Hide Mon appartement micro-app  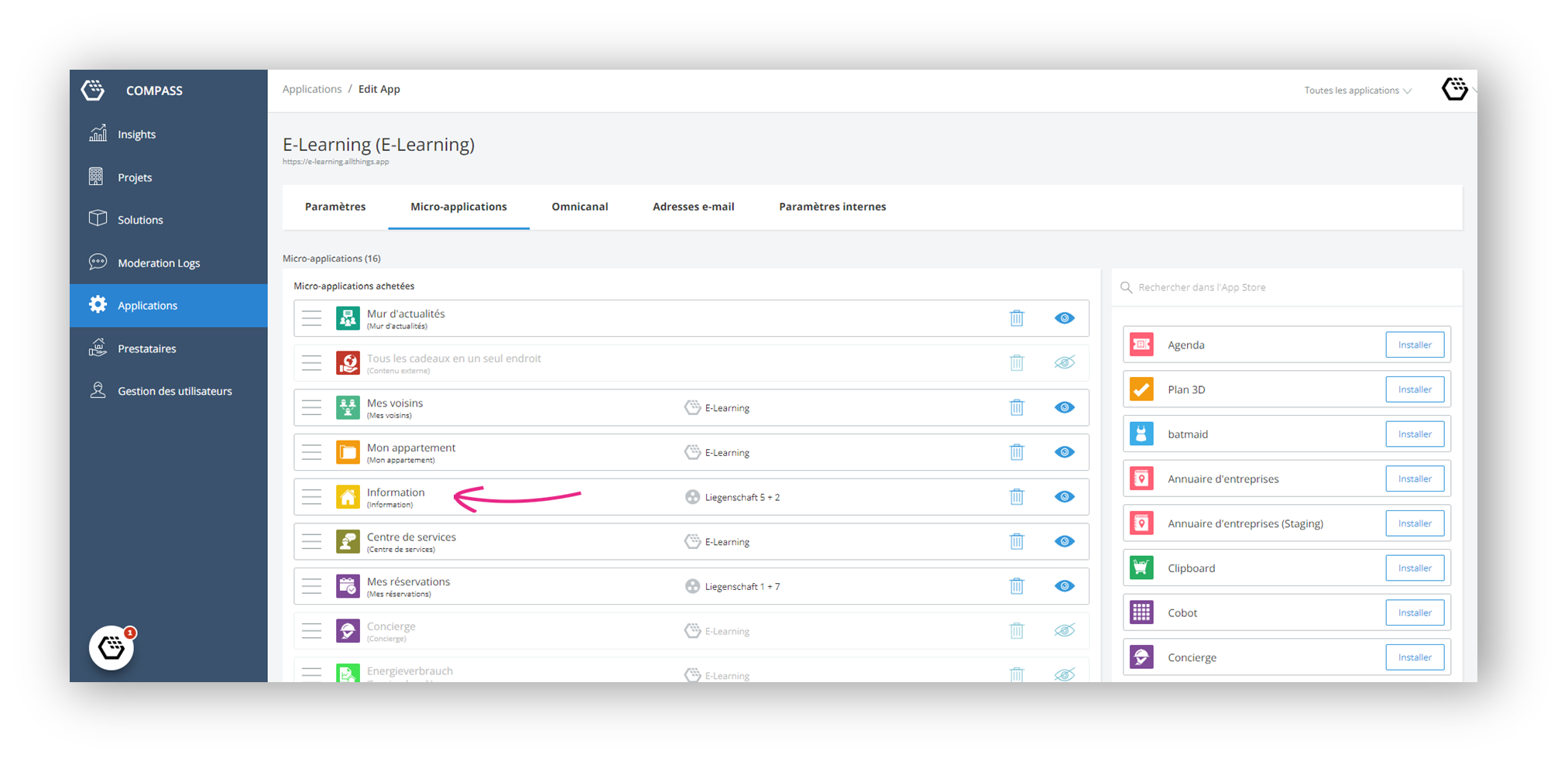(1065, 452)
